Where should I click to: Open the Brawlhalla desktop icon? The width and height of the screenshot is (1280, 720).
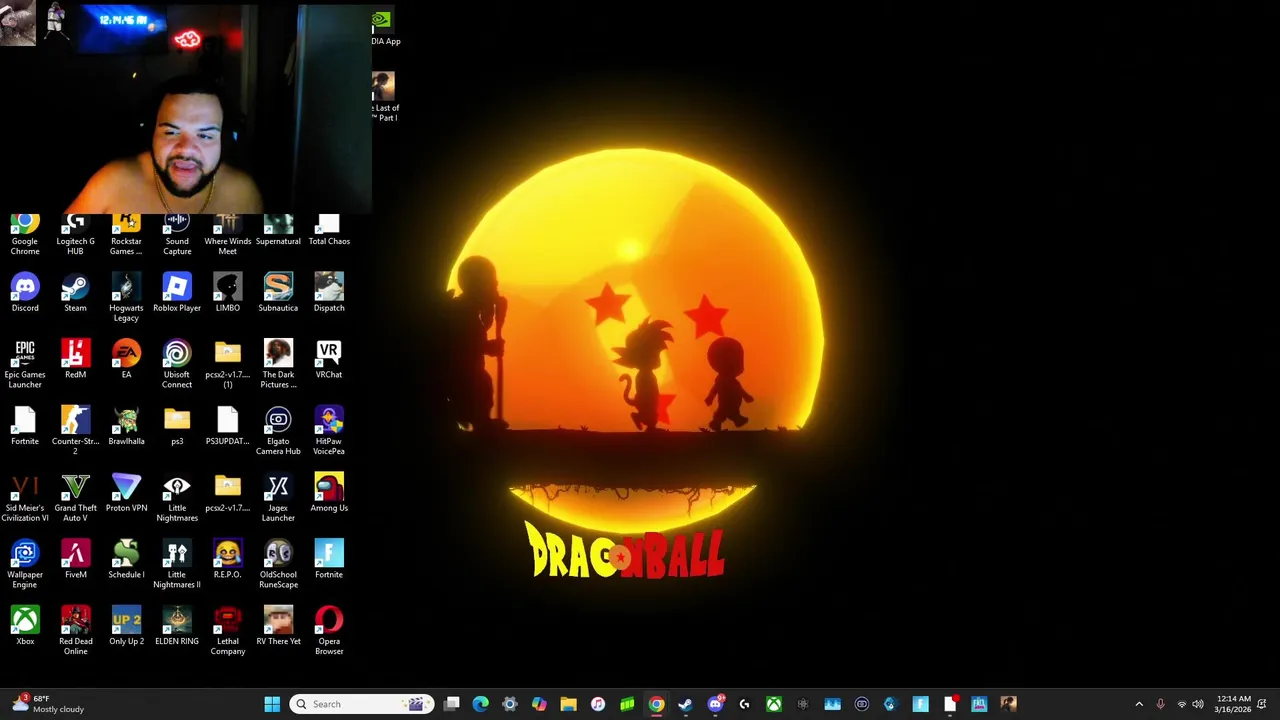[x=126, y=426]
